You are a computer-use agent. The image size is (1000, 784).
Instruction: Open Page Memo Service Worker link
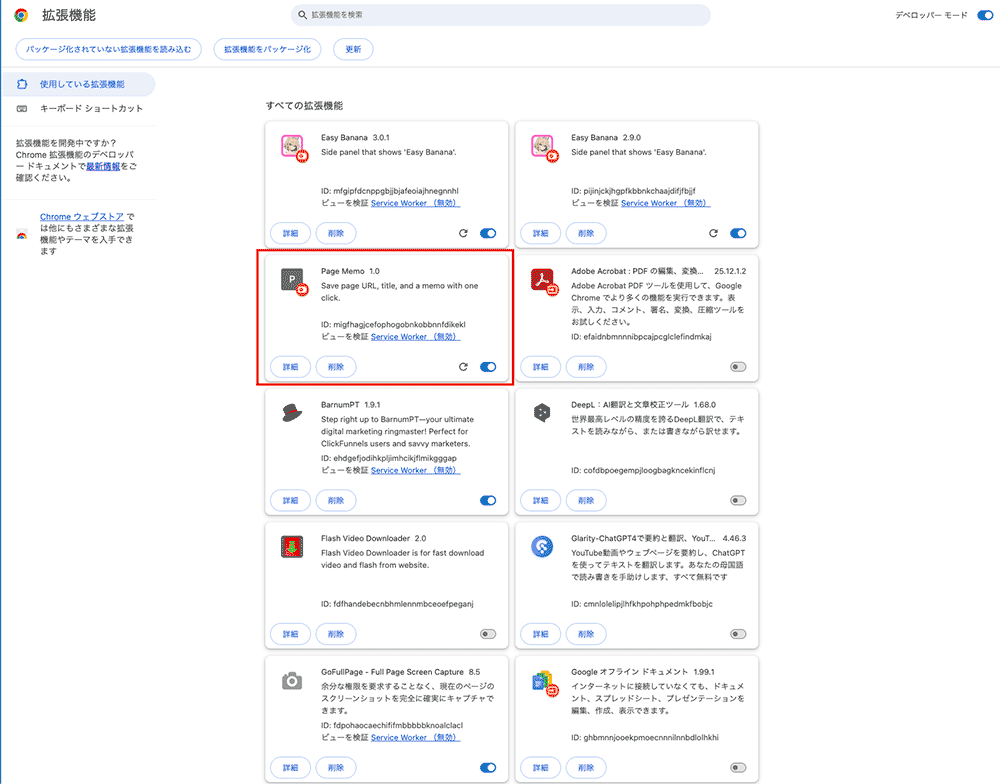pos(415,337)
